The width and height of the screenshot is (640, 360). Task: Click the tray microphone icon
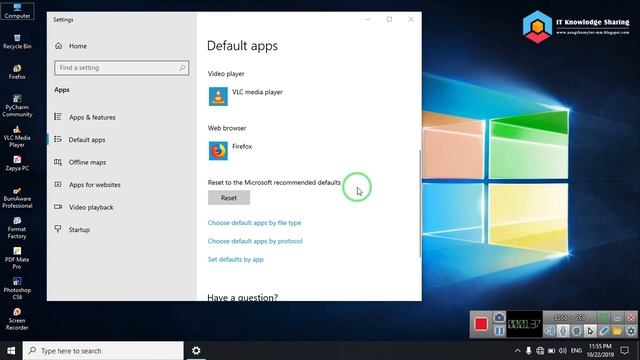click(x=529, y=351)
